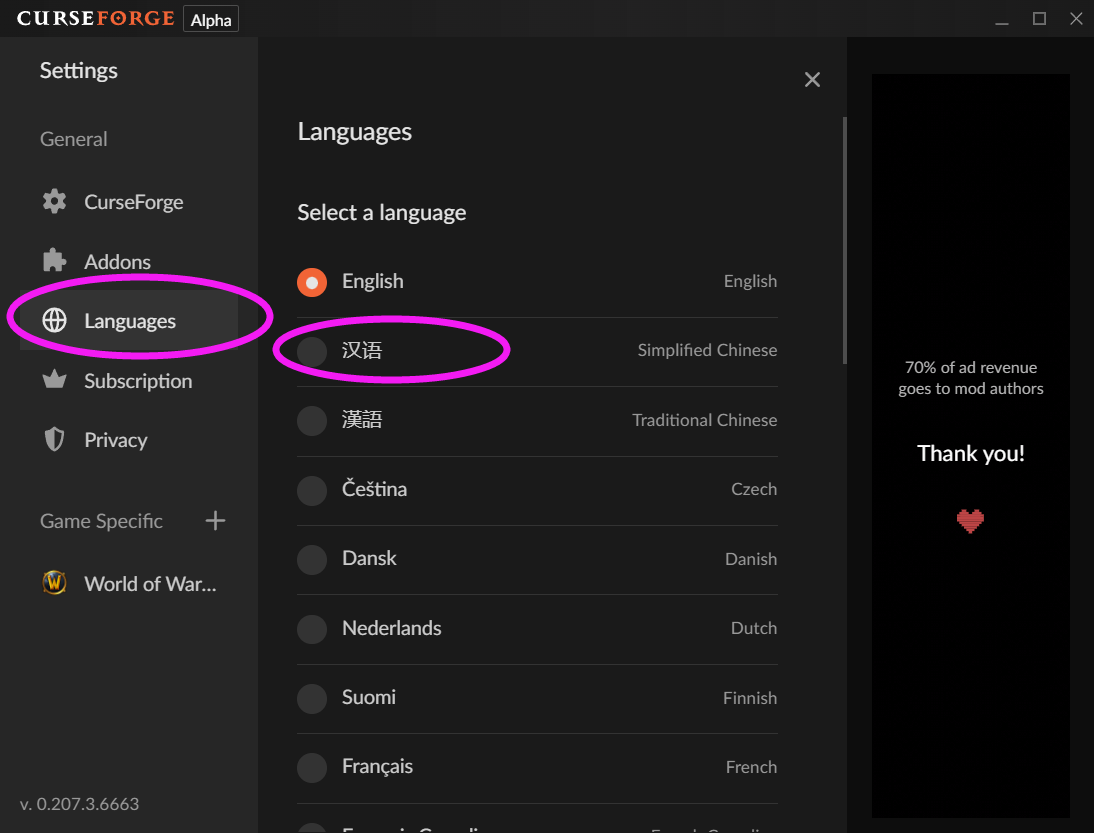
Task: Select the Simplified Chinese radio button
Action: [312, 351]
